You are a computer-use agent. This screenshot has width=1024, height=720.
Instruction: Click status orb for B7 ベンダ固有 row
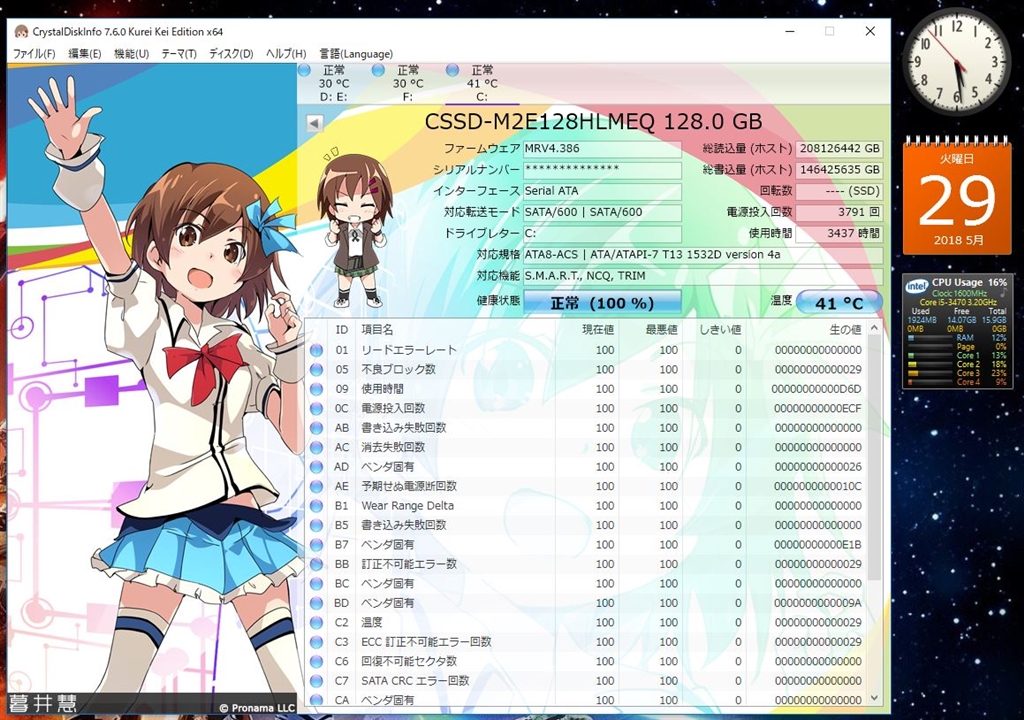pos(317,545)
